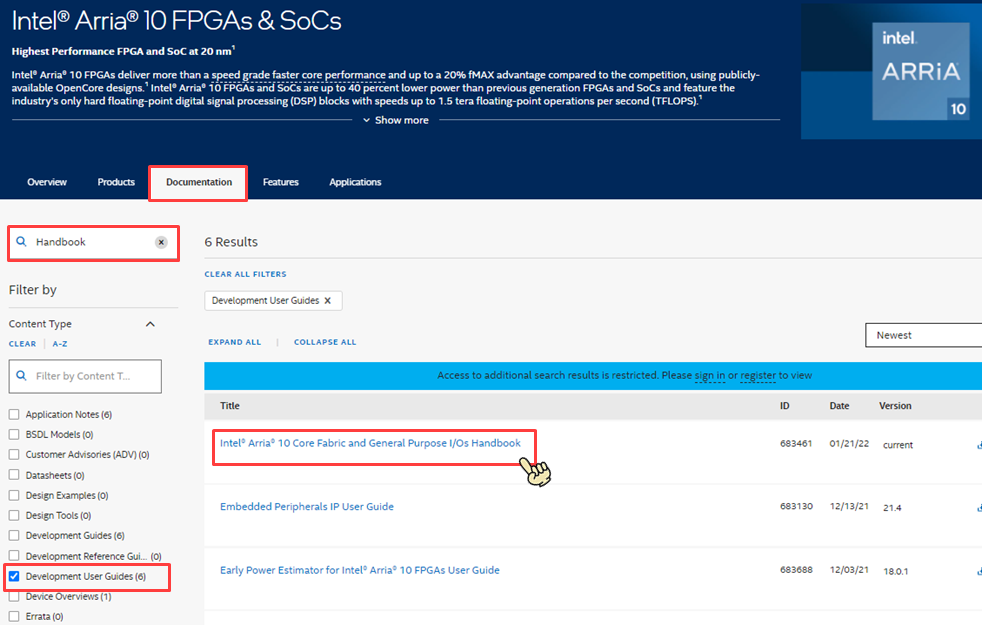Go to the Applications tab
This screenshot has width=982, height=625.
coord(355,182)
